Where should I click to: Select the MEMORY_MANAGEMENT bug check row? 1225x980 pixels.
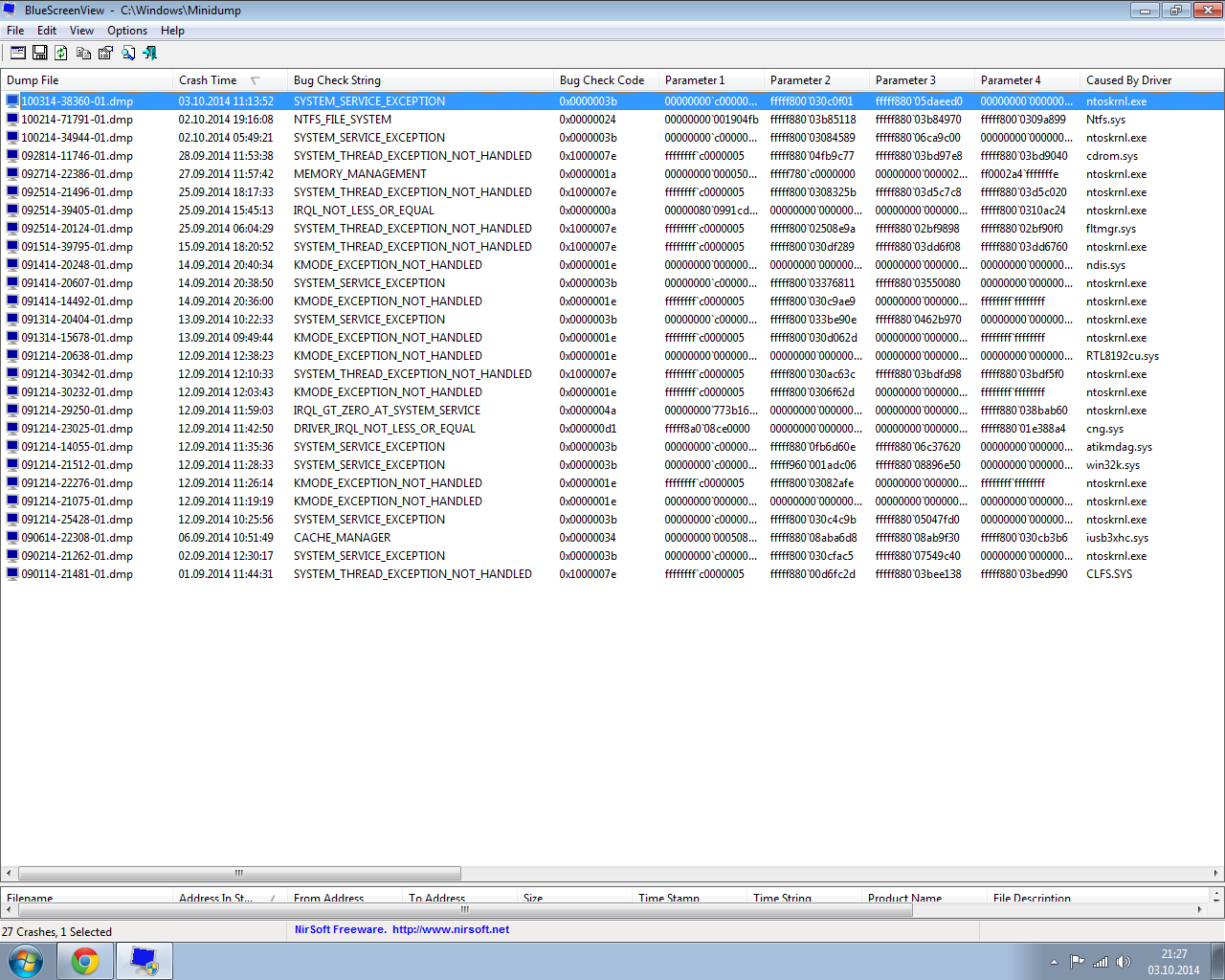[612, 174]
